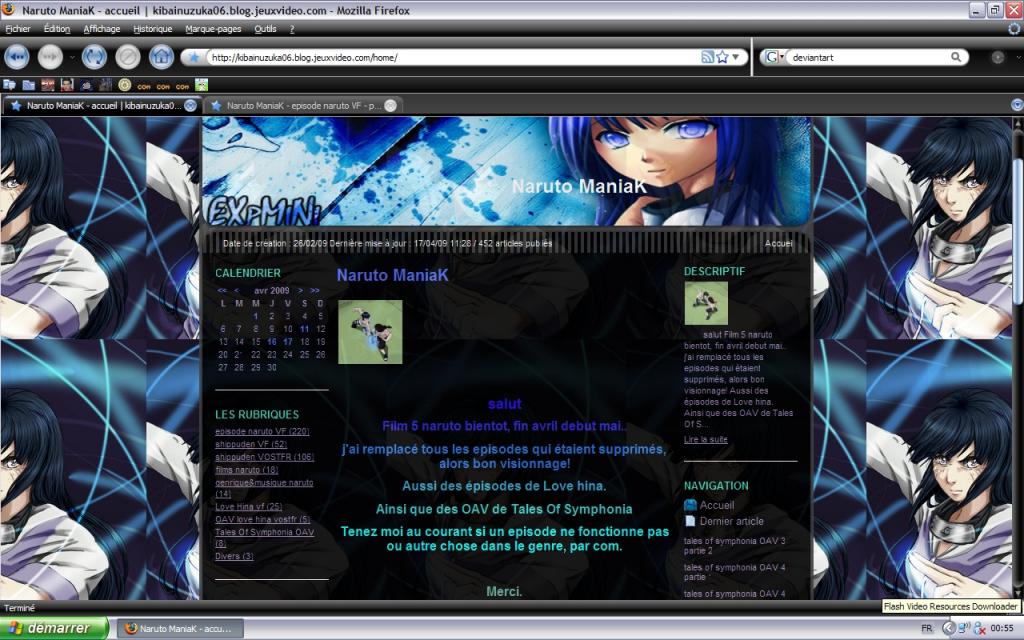
Task: Open 'Tales Of Symphonia OAV' category
Action: tap(264, 537)
